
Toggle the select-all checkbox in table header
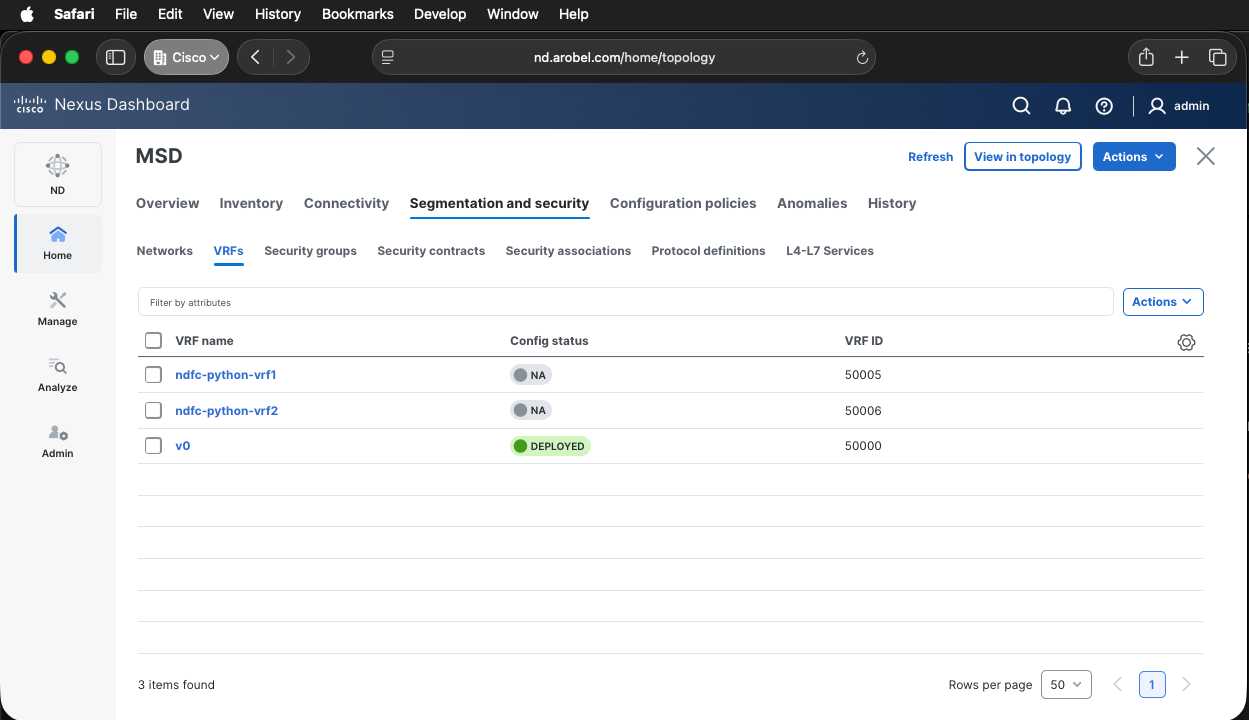[x=153, y=341]
